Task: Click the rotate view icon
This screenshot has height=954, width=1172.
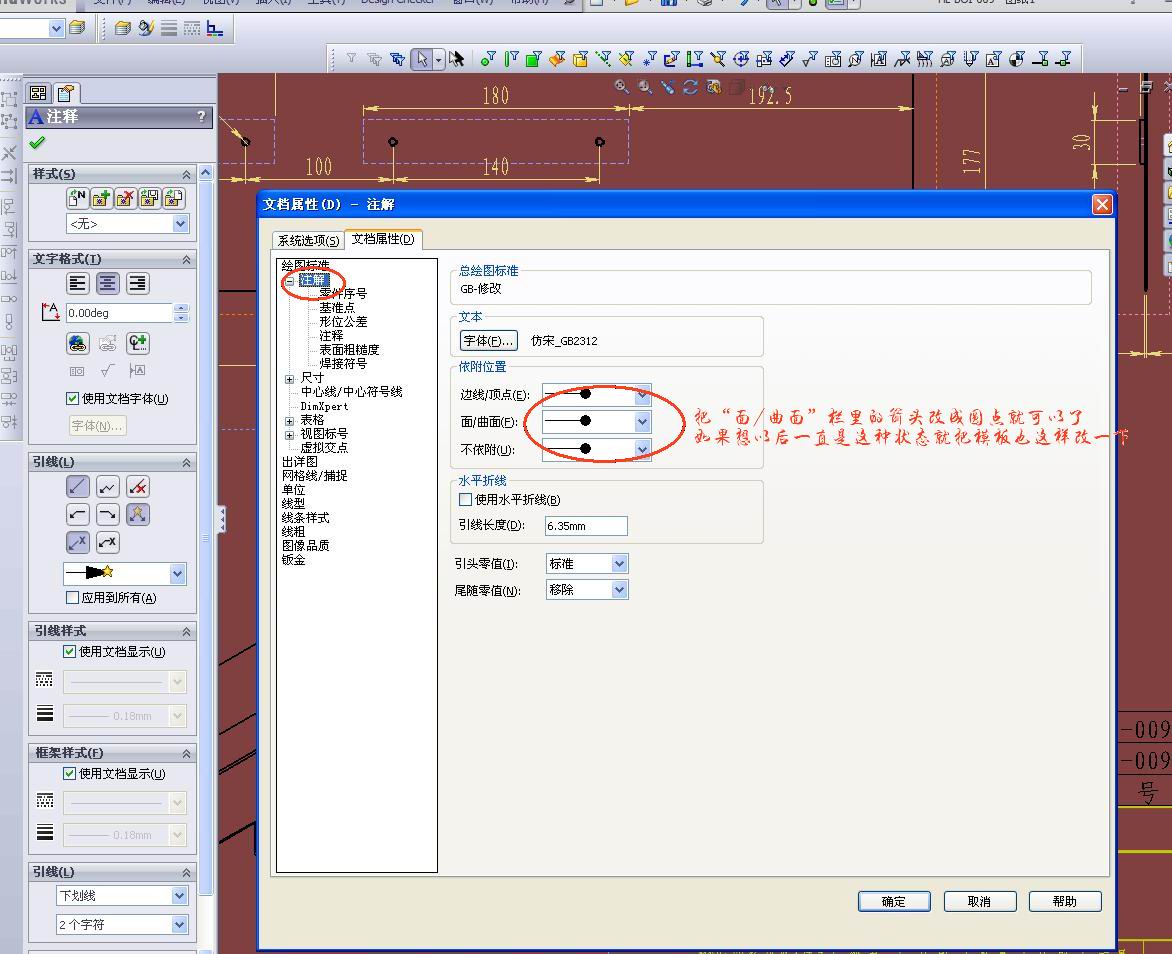Action: click(x=690, y=87)
